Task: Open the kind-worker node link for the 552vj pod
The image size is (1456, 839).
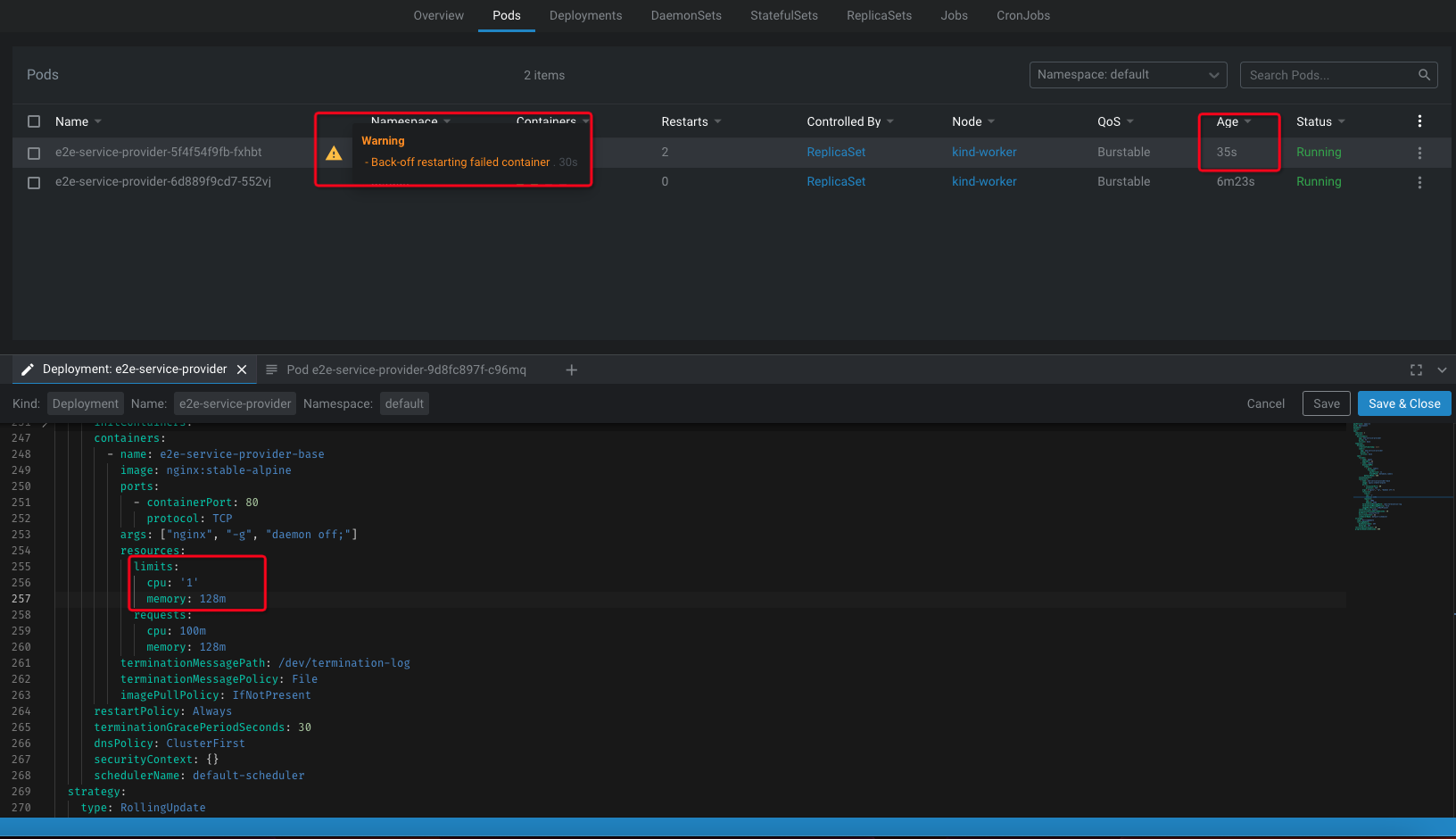Action: pos(984,182)
